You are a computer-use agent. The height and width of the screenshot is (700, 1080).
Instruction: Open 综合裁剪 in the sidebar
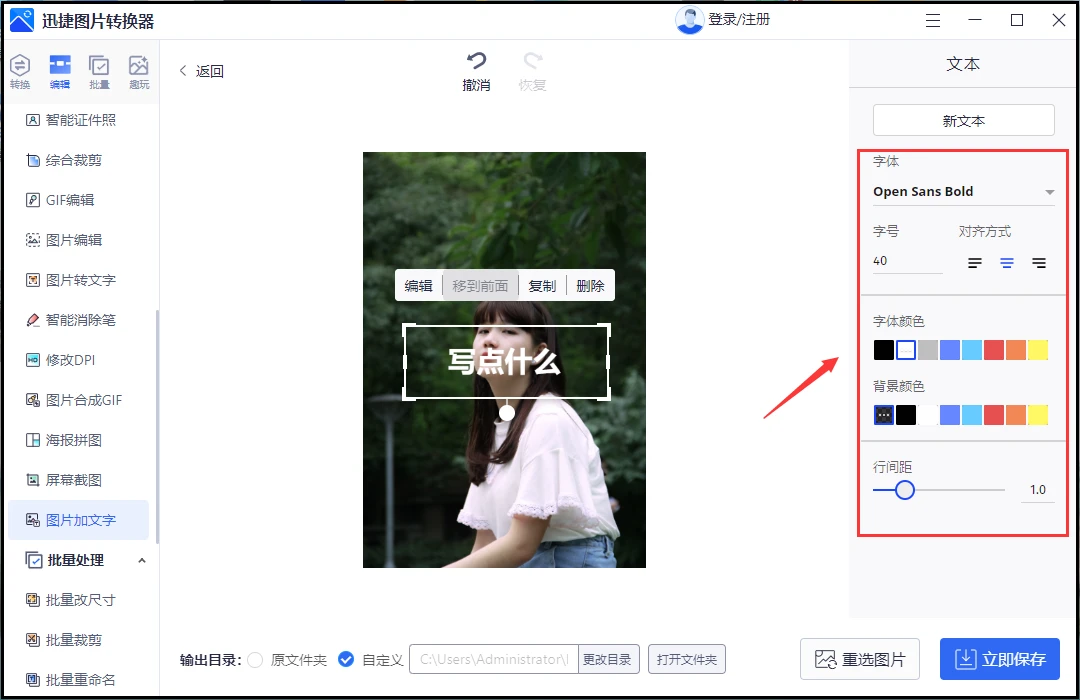tap(79, 160)
